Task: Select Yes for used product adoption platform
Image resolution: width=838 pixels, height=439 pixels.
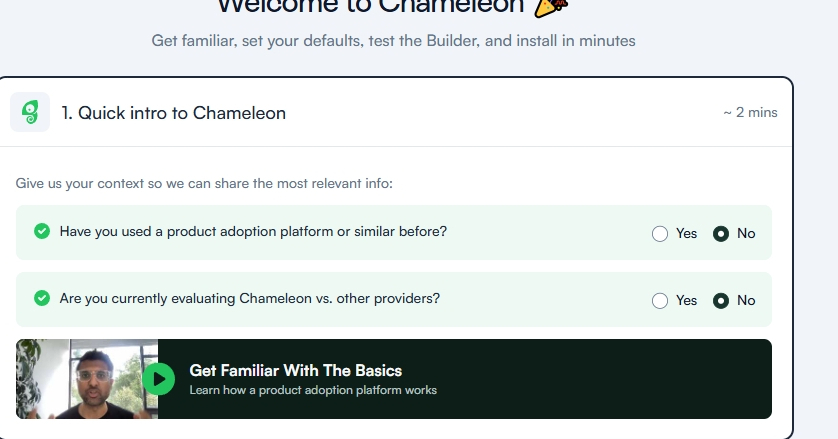Action: (660, 234)
